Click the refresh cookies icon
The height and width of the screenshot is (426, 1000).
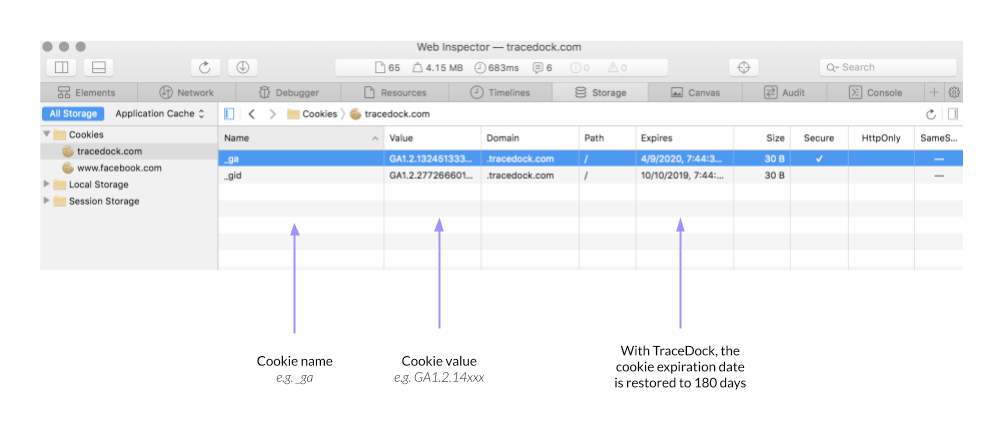pyautogui.click(x=931, y=114)
